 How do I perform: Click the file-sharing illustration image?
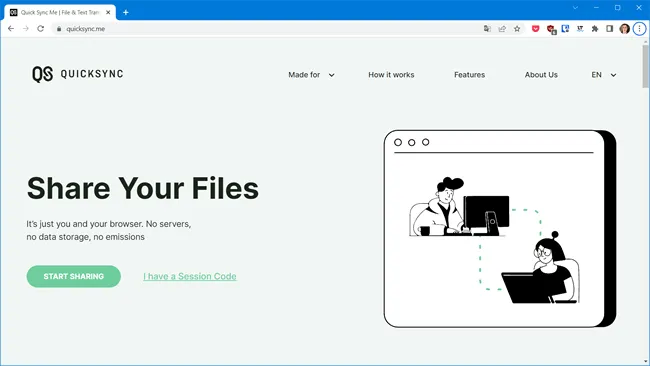pyautogui.click(x=500, y=229)
